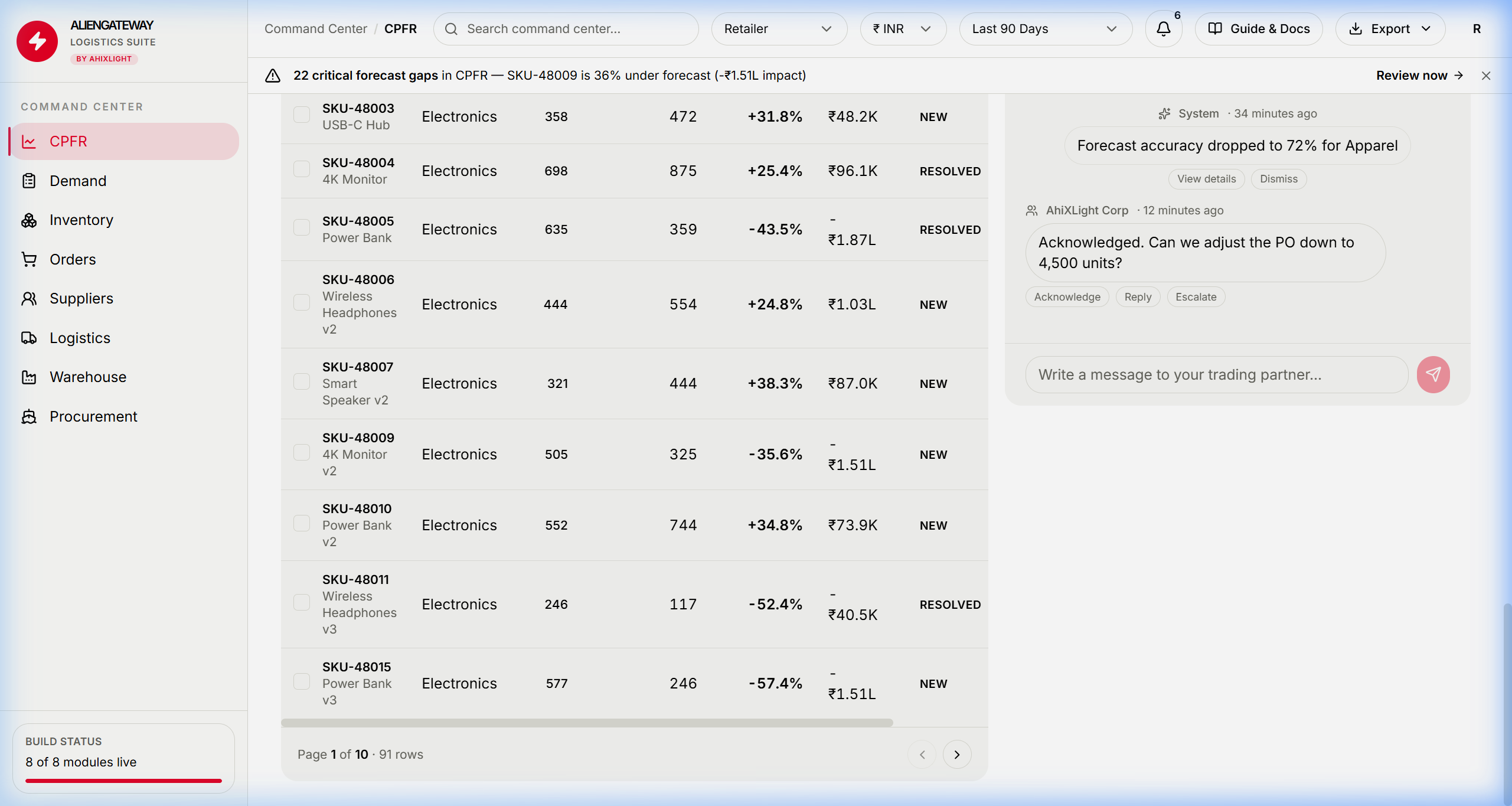Reply to AhiXLight Corp's PO message
This screenshot has height=806, width=1512.
[x=1138, y=297]
